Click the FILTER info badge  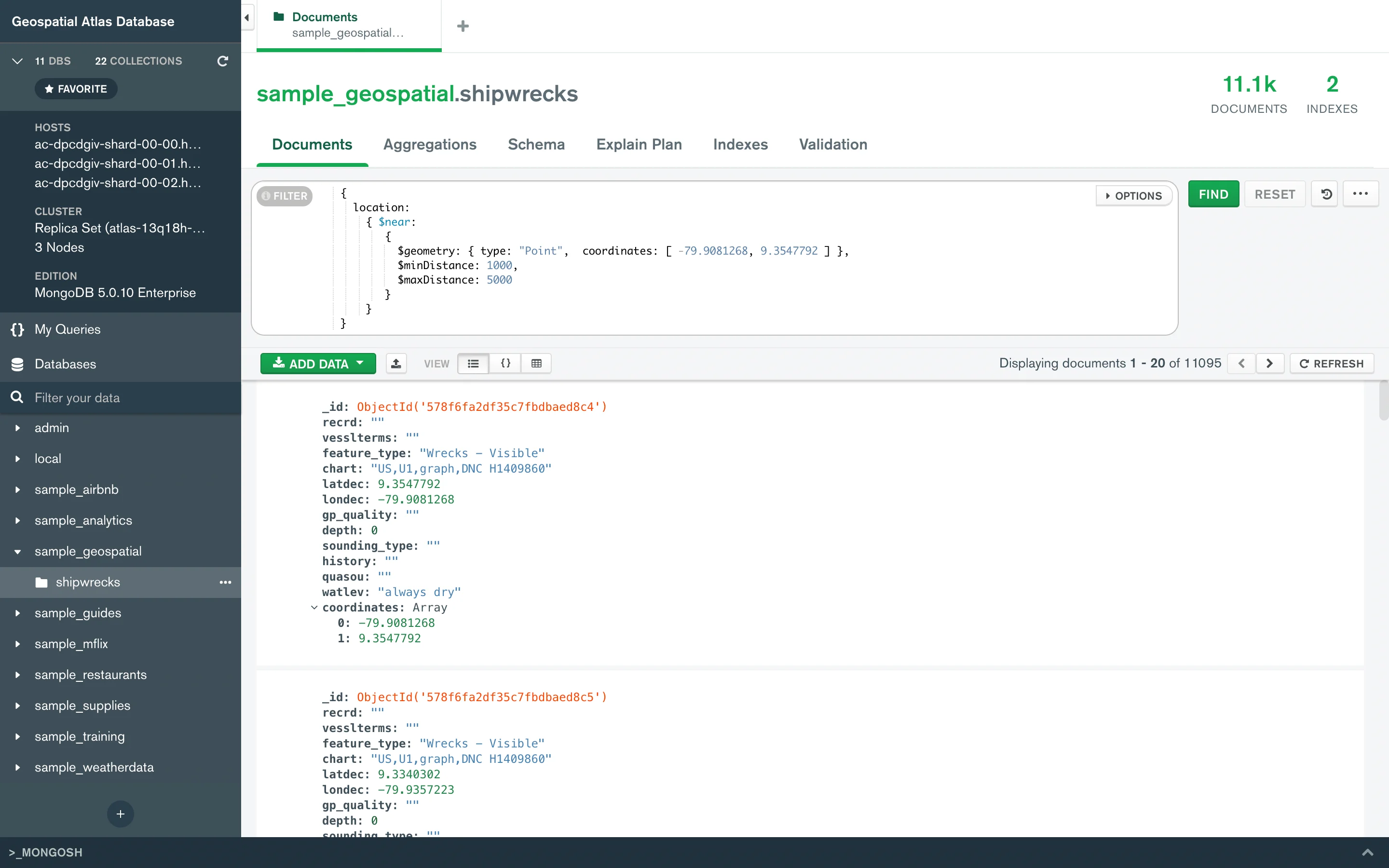(x=285, y=196)
